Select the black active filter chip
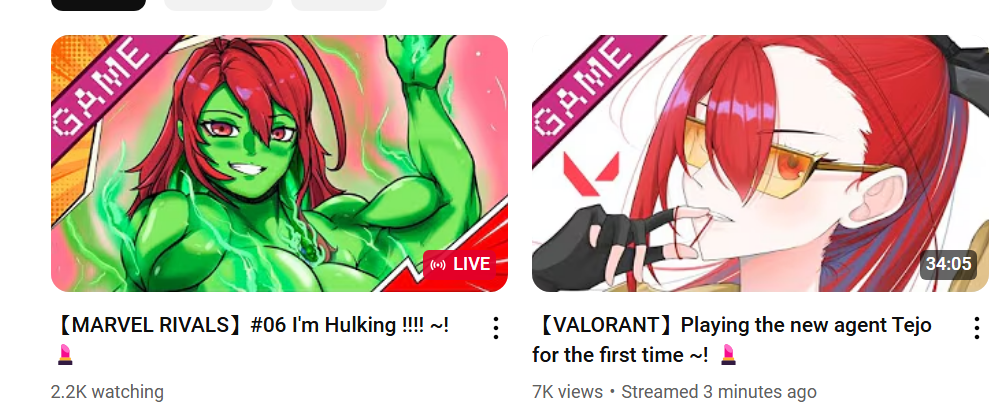 pyautogui.click(x=98, y=5)
